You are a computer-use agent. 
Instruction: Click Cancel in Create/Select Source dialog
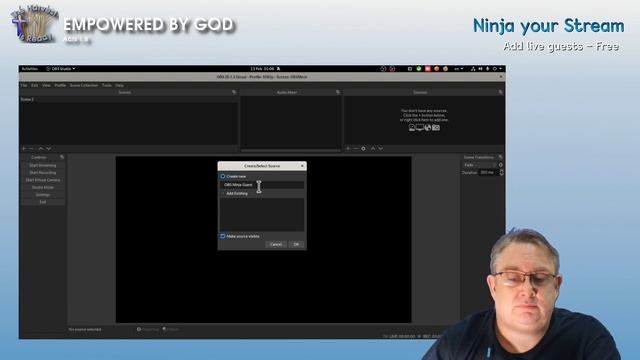276,244
